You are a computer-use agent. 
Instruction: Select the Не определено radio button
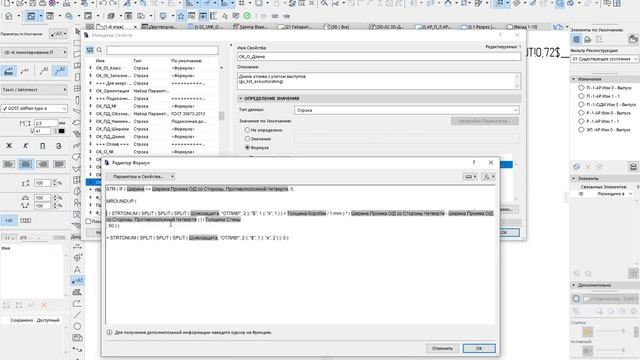[247, 130]
